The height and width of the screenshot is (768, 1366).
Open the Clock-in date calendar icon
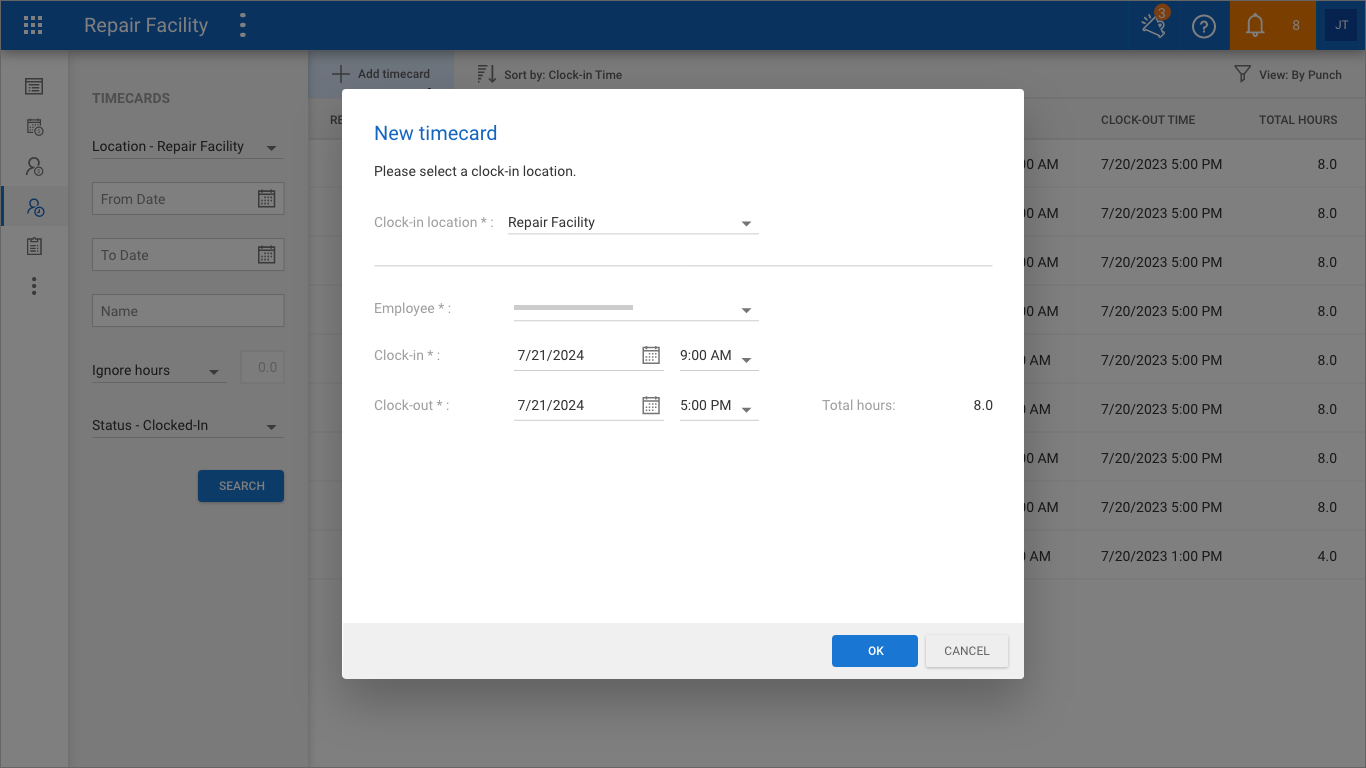[x=651, y=355]
